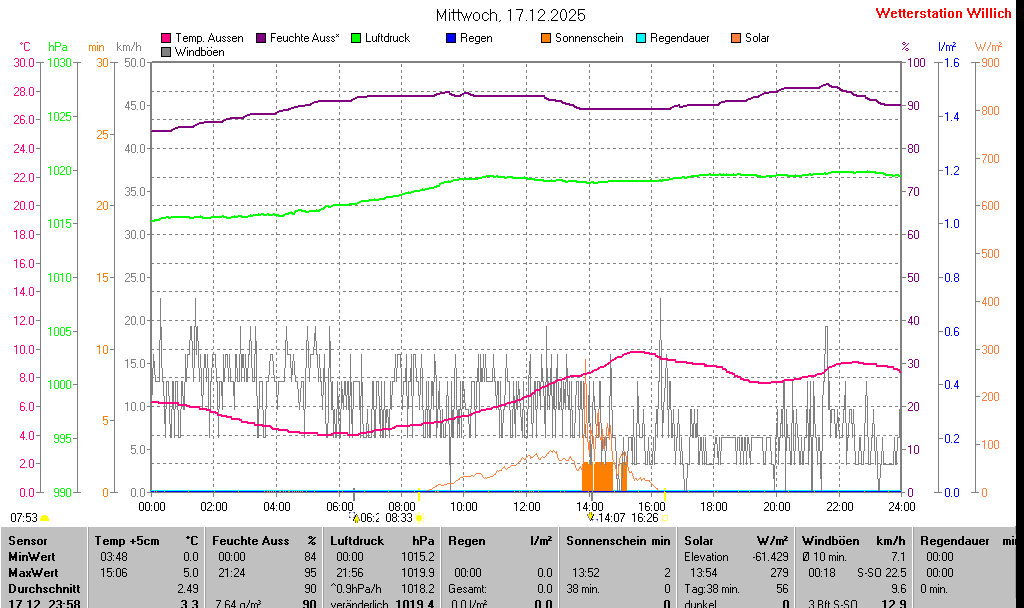Click the orange Sonnenschein legend square
This screenshot has height=608, width=1024.
click(546, 38)
